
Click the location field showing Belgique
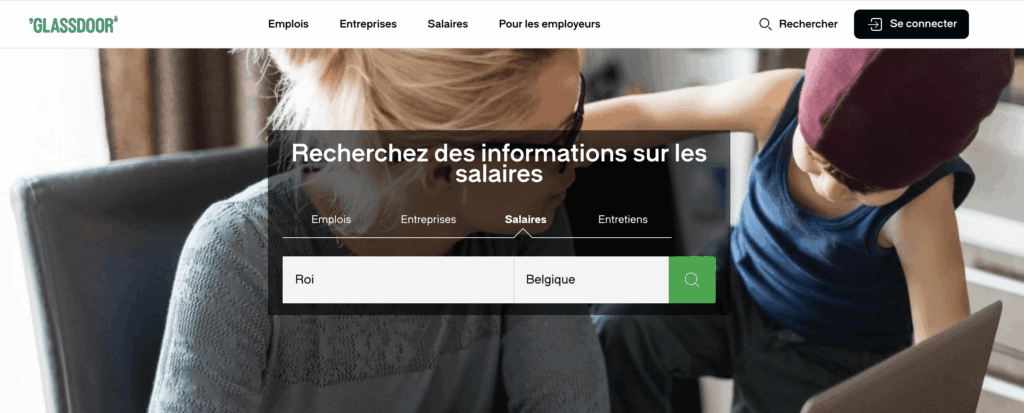591,280
